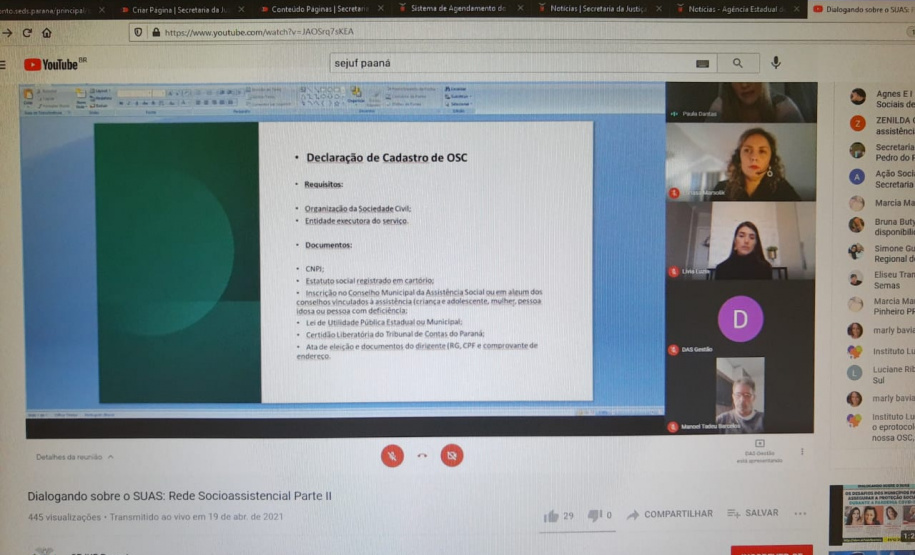Click the curly-haired woman with headset tile
Image resolution: width=915 pixels, height=555 pixels.
click(x=741, y=162)
